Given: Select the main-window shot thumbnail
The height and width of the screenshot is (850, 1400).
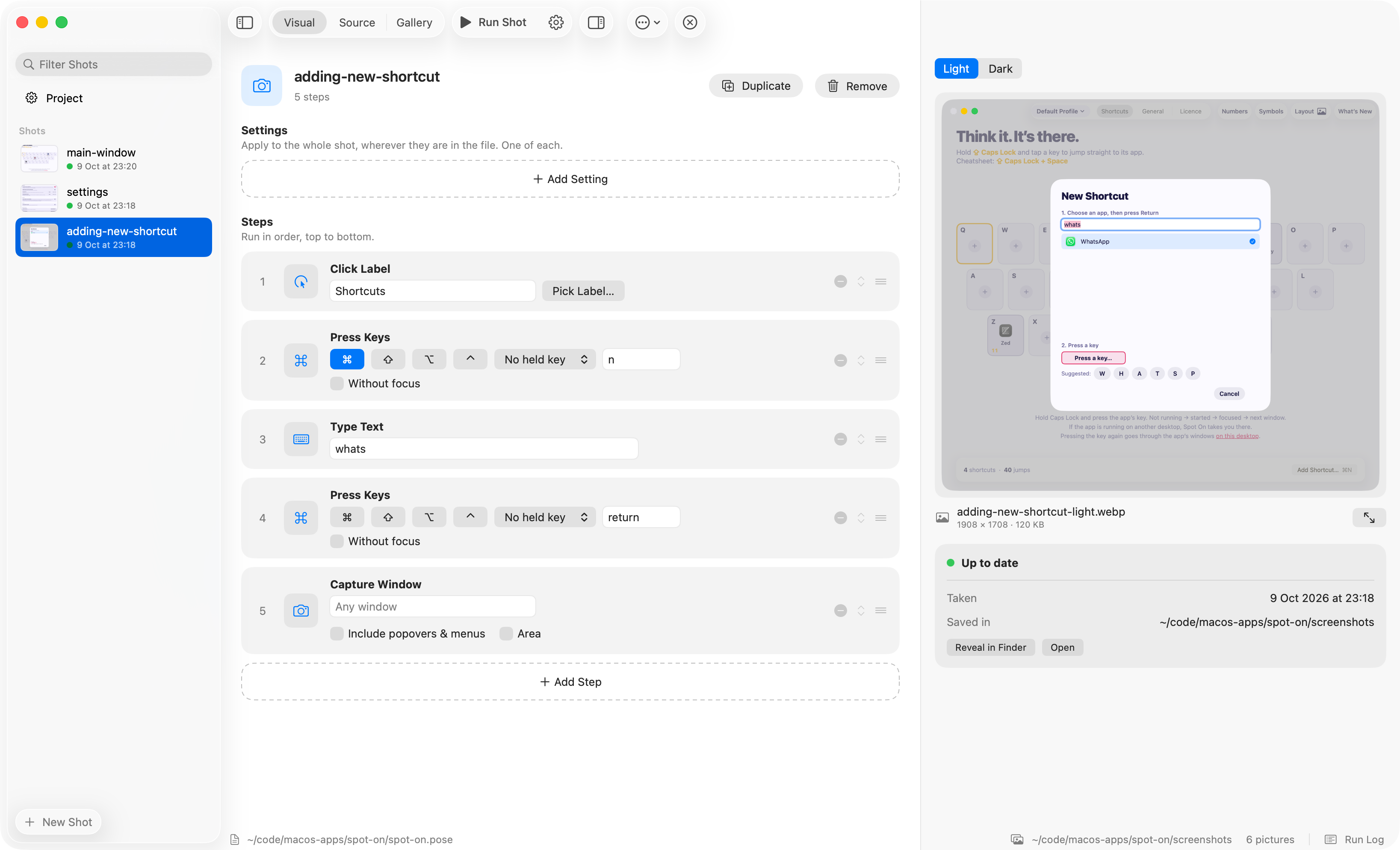Looking at the screenshot, I should coord(39,159).
